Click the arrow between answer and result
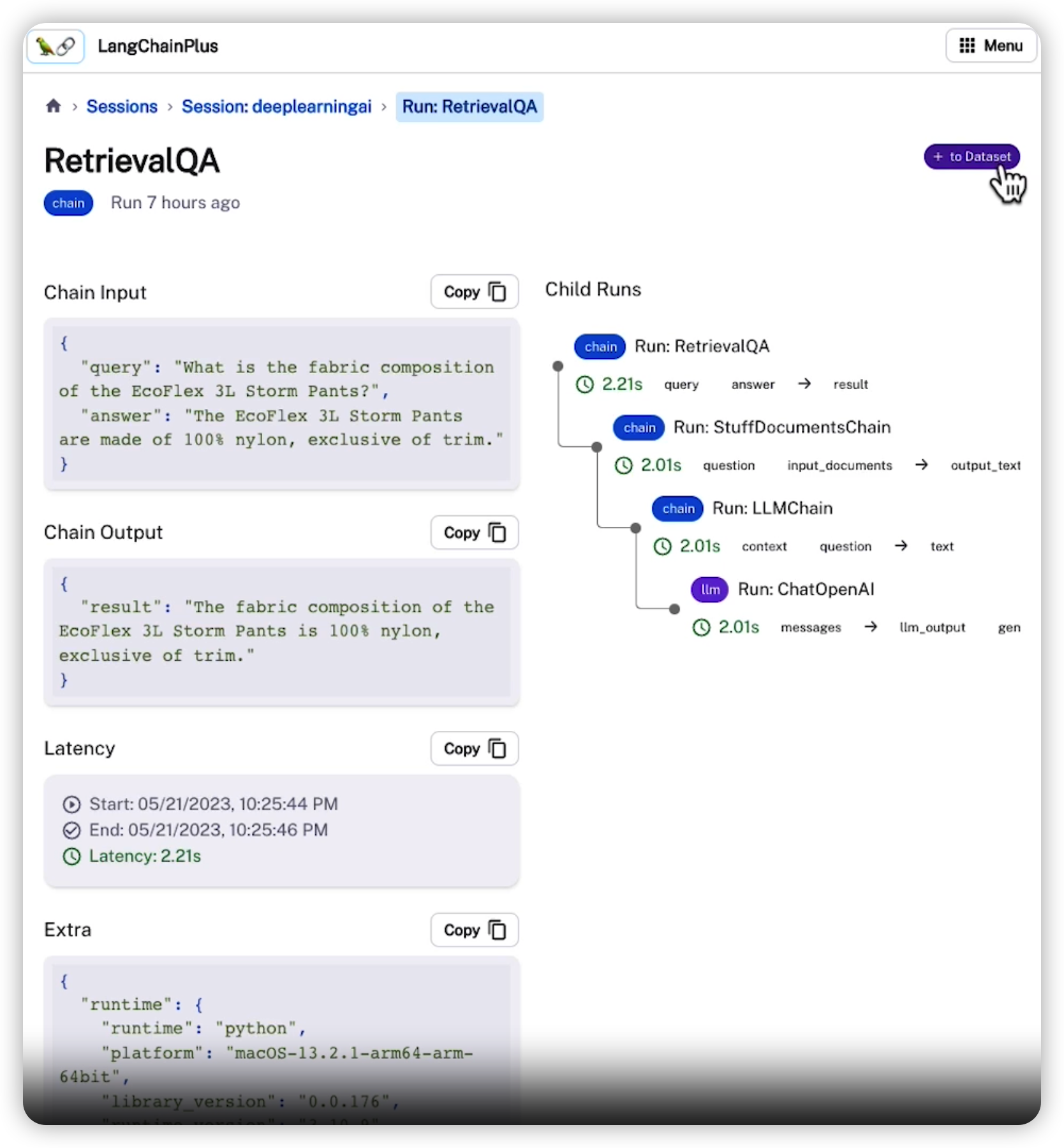Image resolution: width=1064 pixels, height=1148 pixels. 804,384
